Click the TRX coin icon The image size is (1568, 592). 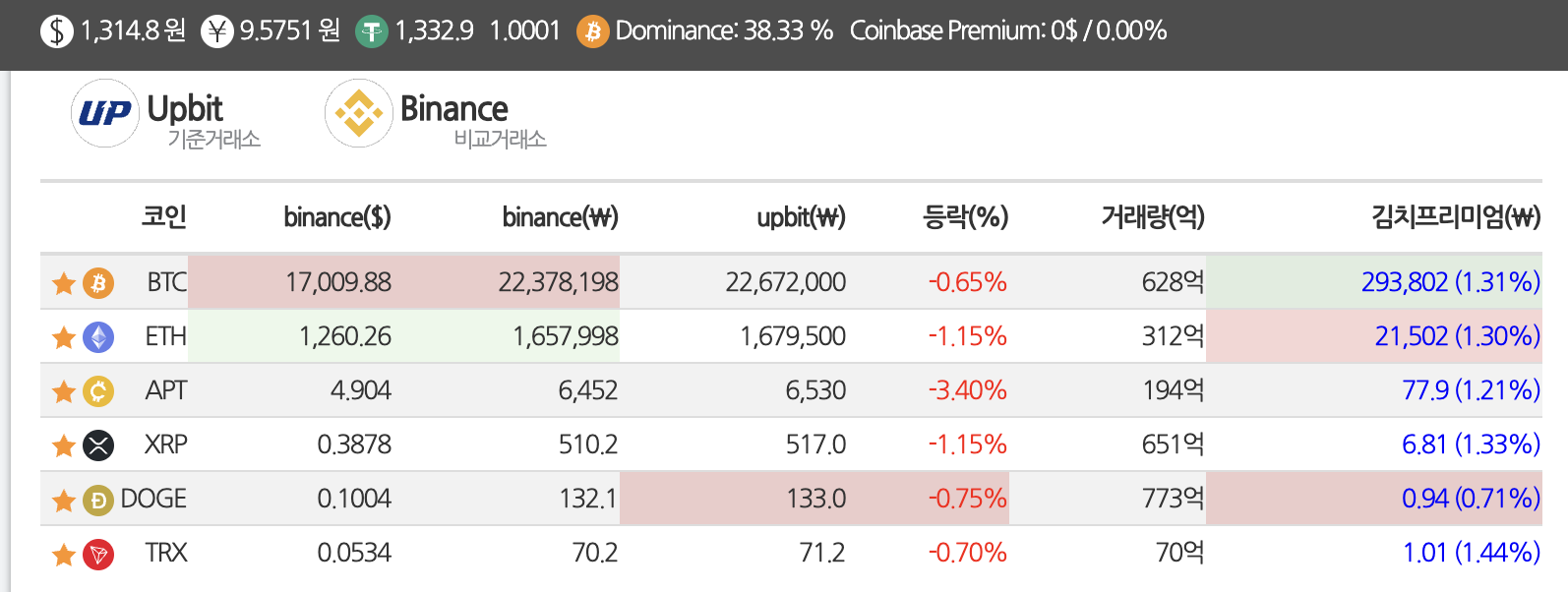click(98, 554)
